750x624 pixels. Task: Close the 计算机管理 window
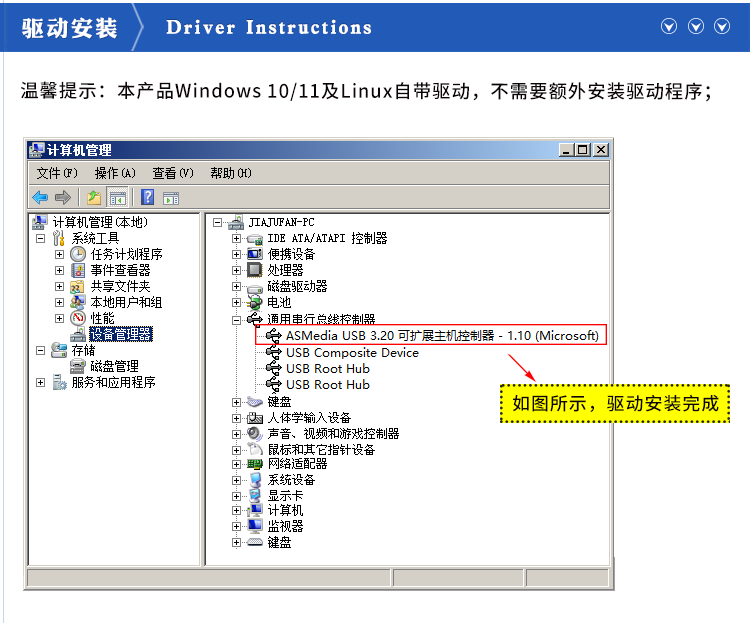tap(601, 150)
